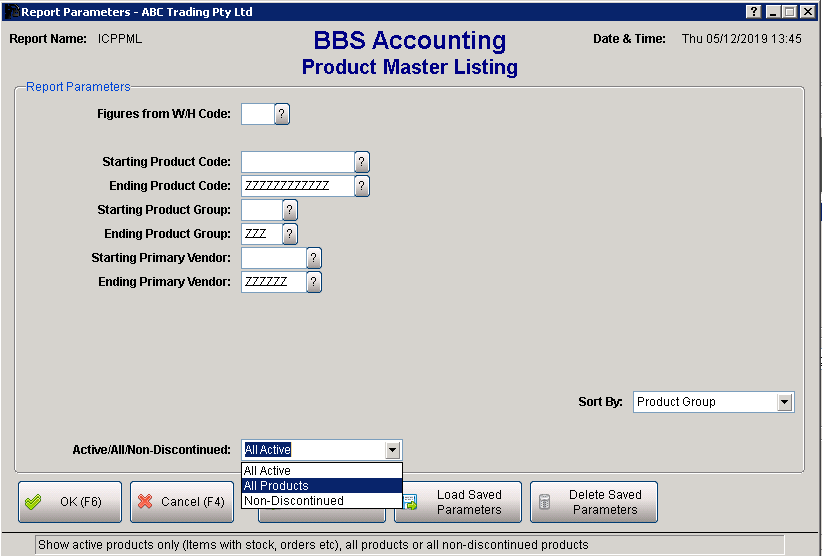Click lookup button beside Starting Product Code
The height and width of the screenshot is (556, 822).
pos(362,162)
